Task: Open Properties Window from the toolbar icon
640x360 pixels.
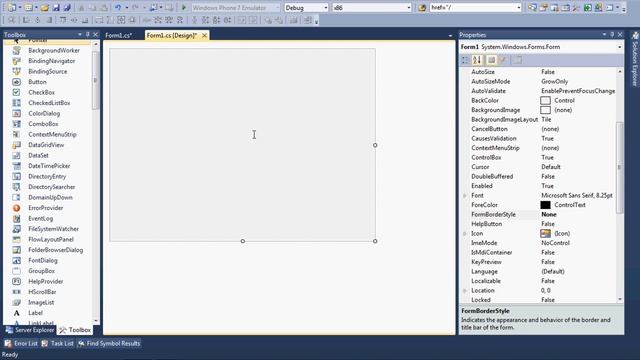Action: pos(543,8)
